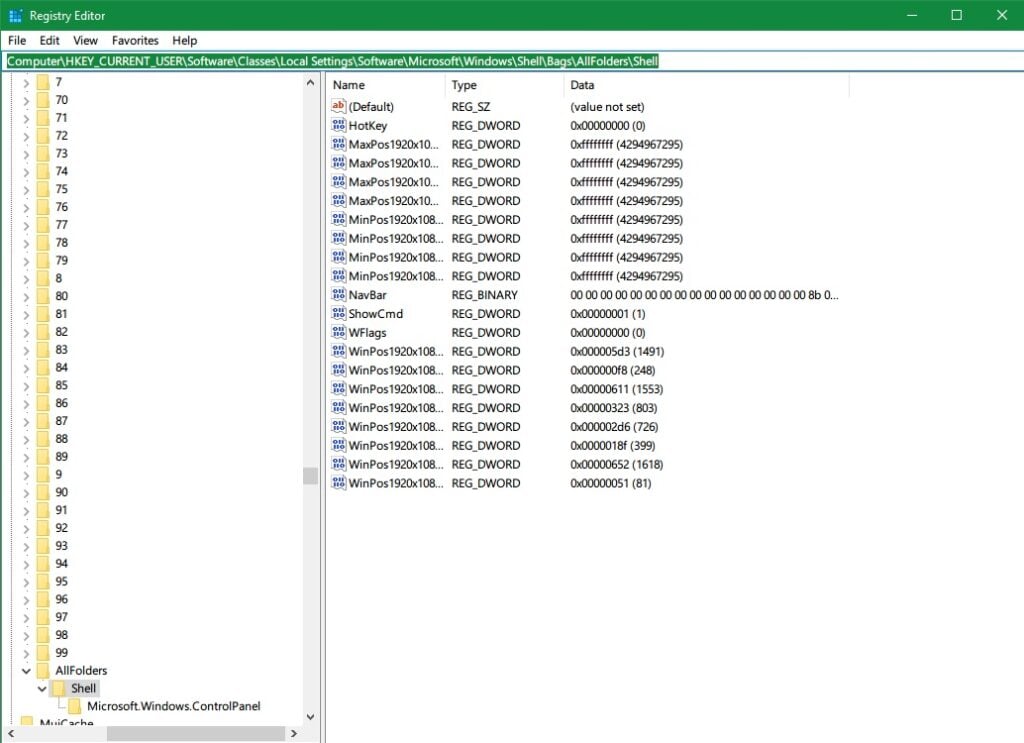
Task: Open the Favorites menu
Action: 134,40
